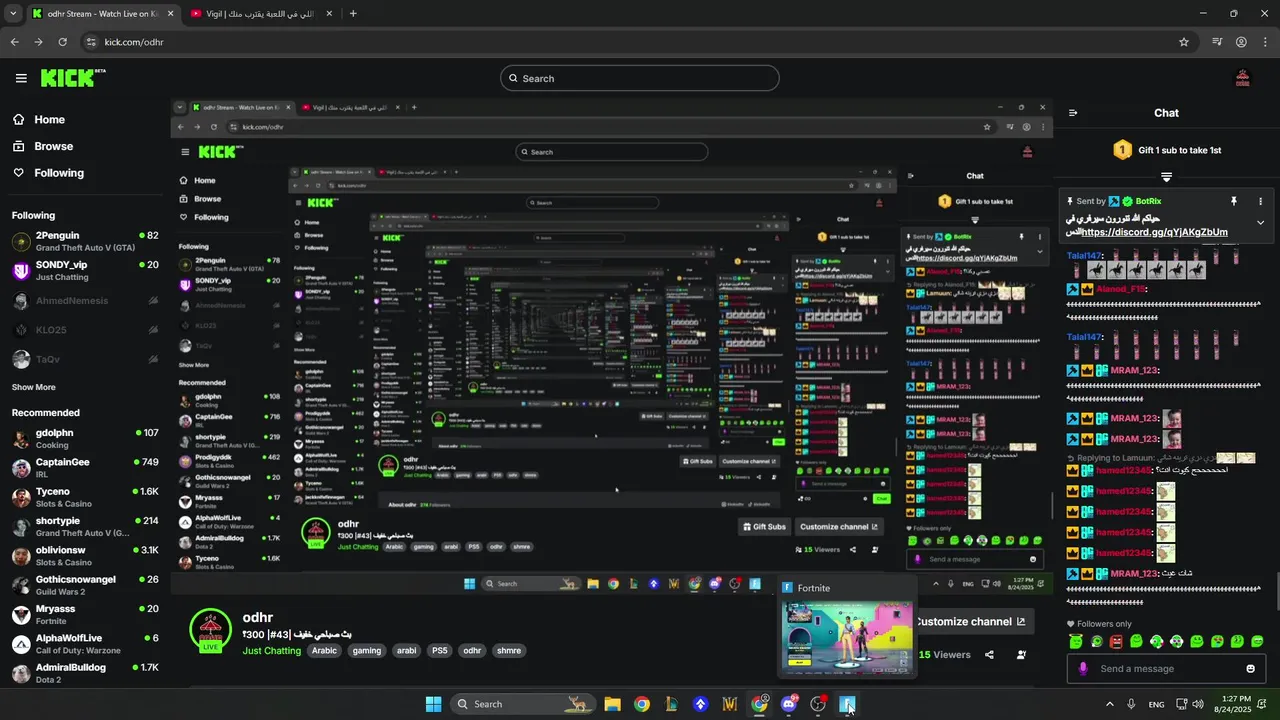Open recommended channel CaptainGee
This screenshot has height=720, width=1280.
click(85, 468)
